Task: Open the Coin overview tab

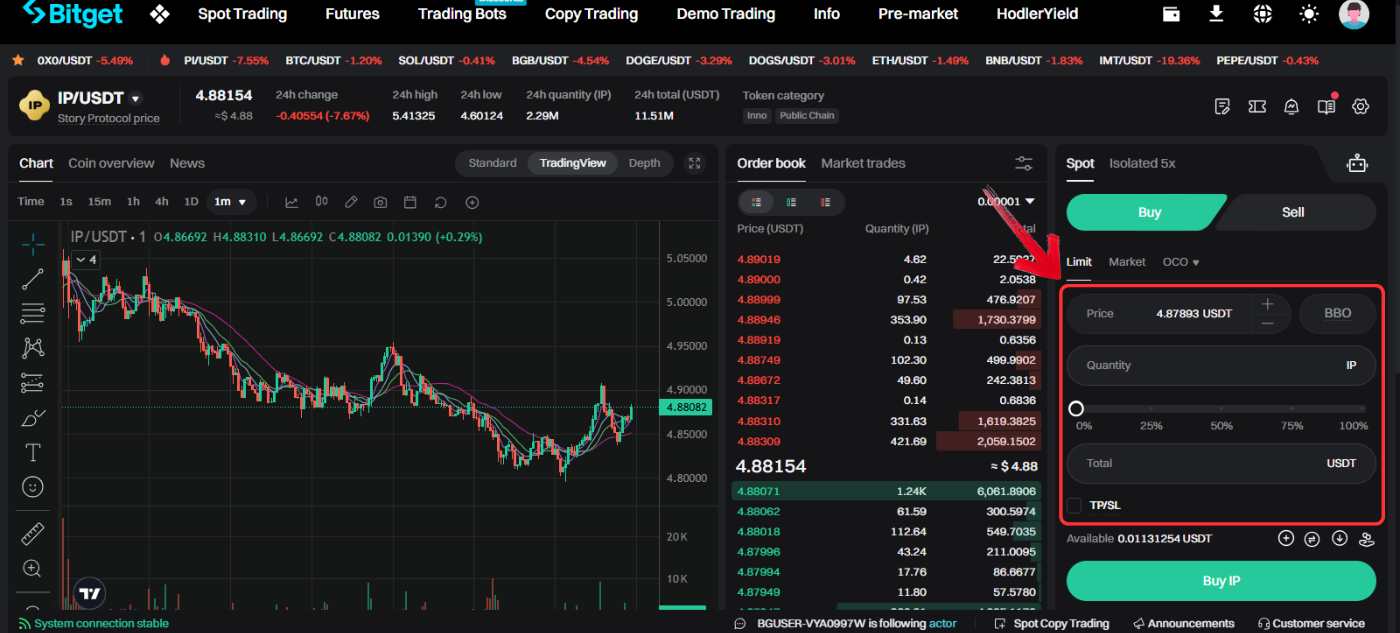Action: click(x=111, y=163)
